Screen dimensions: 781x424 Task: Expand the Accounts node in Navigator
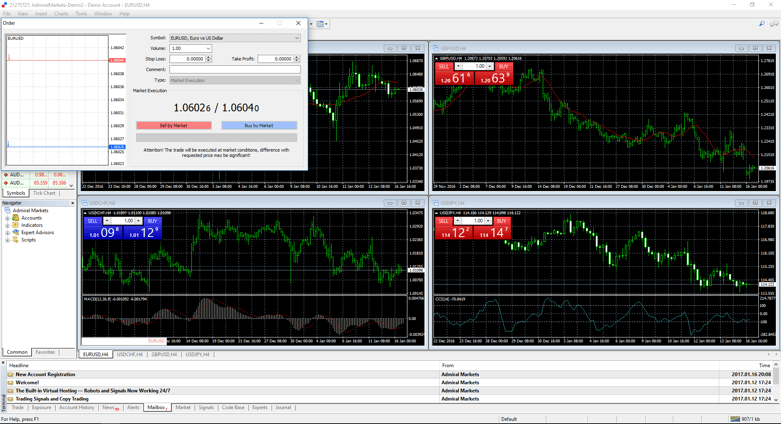click(x=7, y=218)
